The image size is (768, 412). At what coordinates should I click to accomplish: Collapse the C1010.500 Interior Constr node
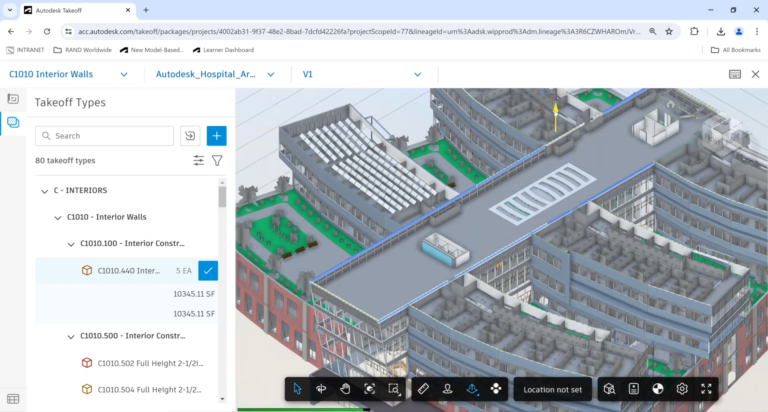point(71,337)
